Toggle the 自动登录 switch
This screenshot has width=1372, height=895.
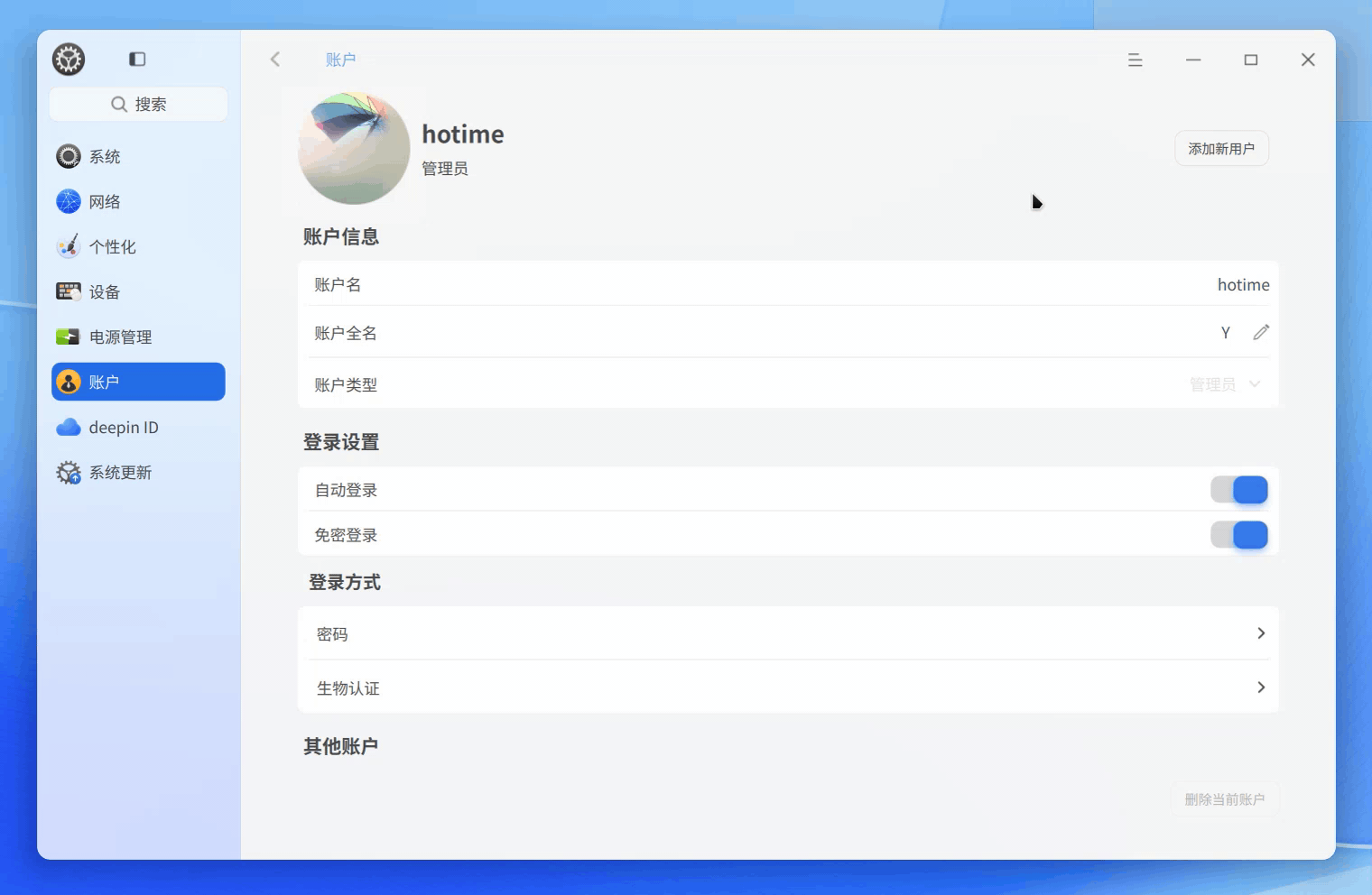tap(1239, 490)
